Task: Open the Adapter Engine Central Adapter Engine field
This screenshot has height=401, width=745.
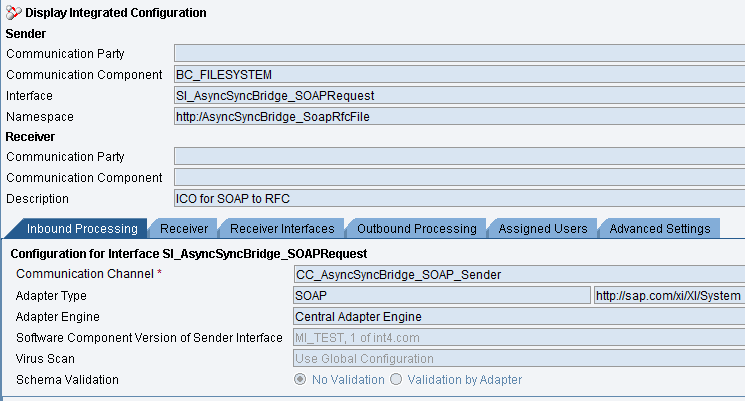Action: click(x=518, y=317)
